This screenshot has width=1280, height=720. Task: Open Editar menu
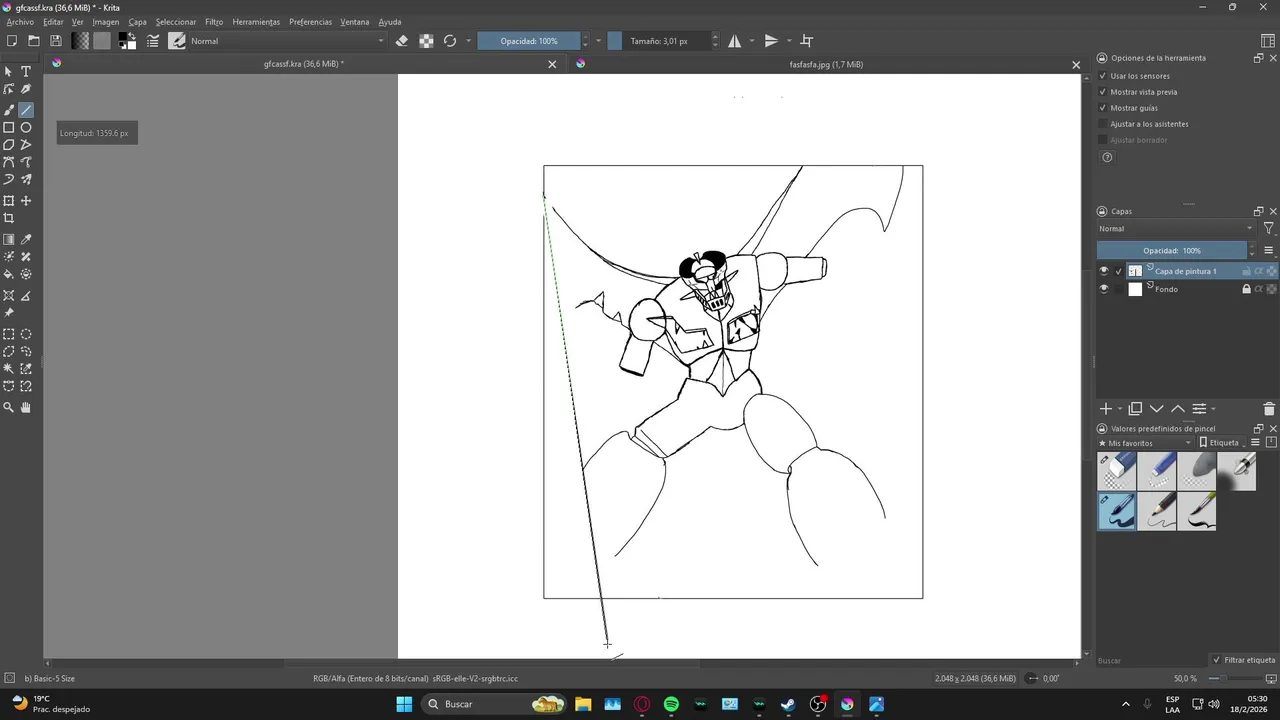click(x=53, y=22)
